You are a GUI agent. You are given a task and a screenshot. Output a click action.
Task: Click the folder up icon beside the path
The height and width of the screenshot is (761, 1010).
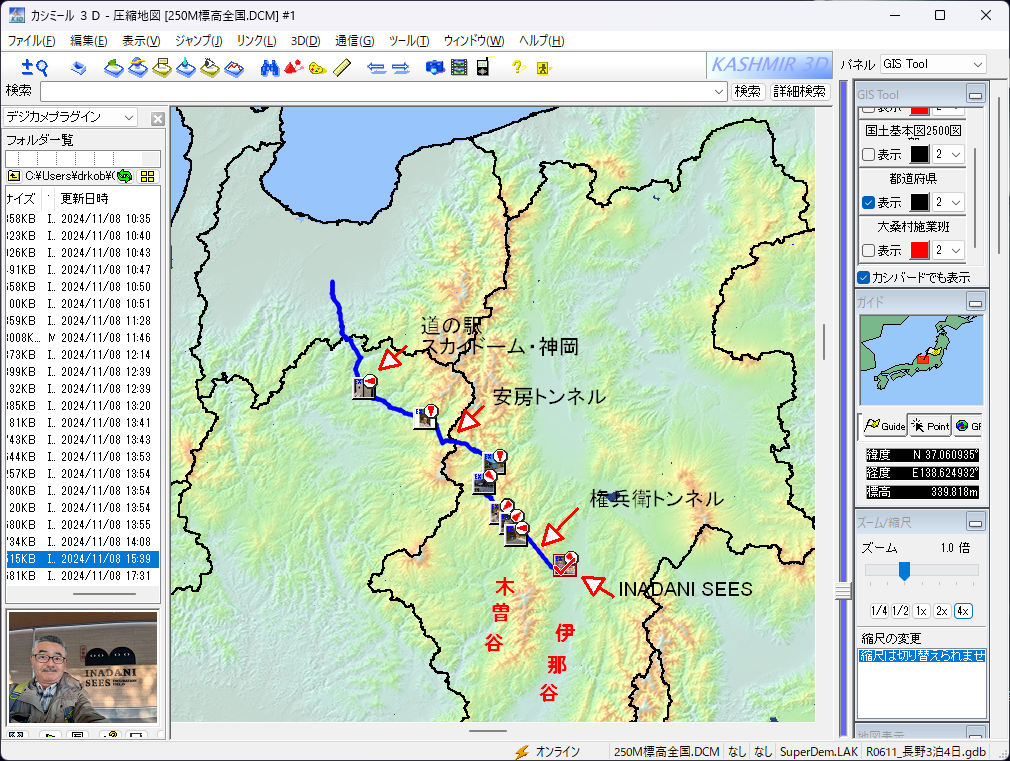14,176
